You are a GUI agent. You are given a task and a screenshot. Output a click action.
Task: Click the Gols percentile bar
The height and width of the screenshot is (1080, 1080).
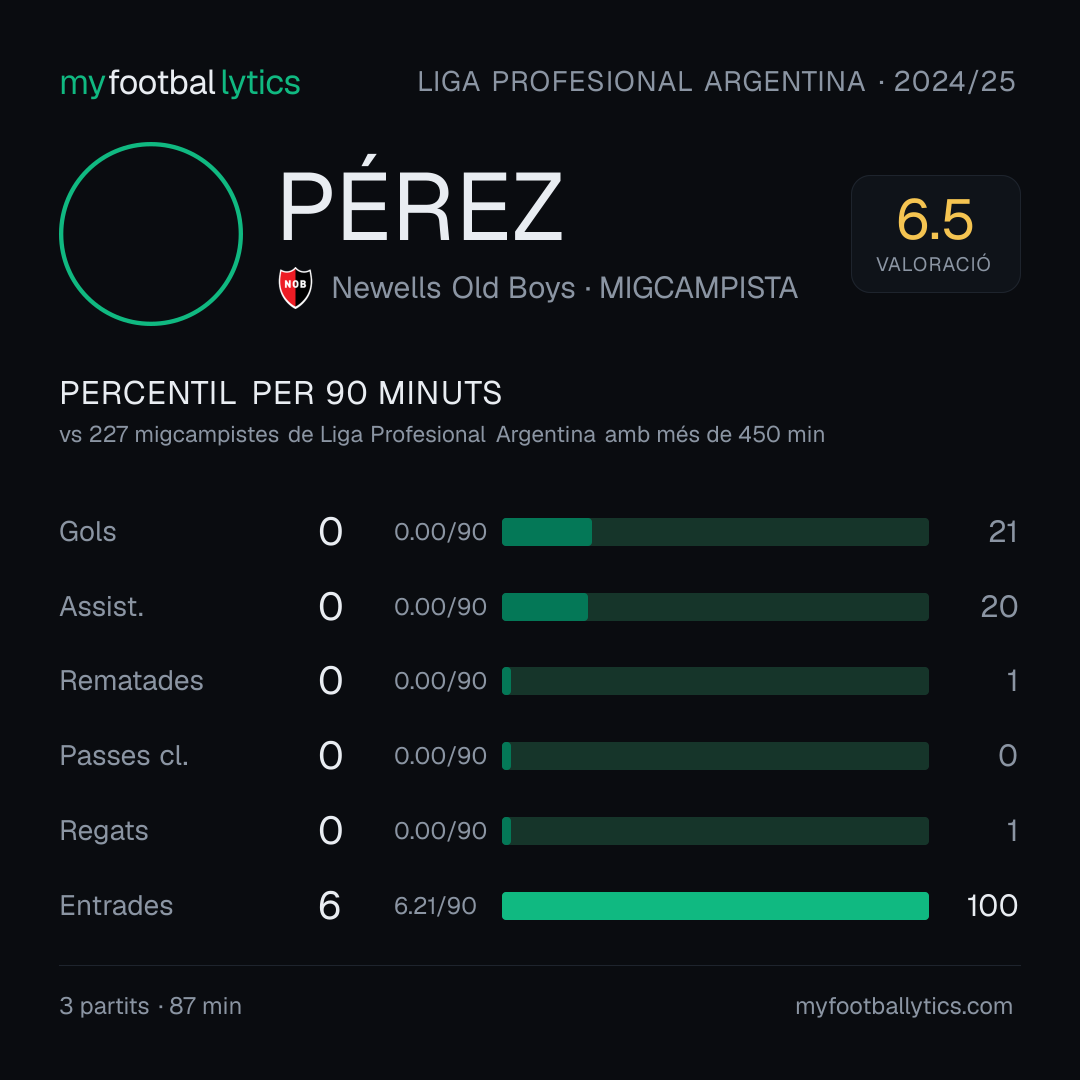click(715, 532)
